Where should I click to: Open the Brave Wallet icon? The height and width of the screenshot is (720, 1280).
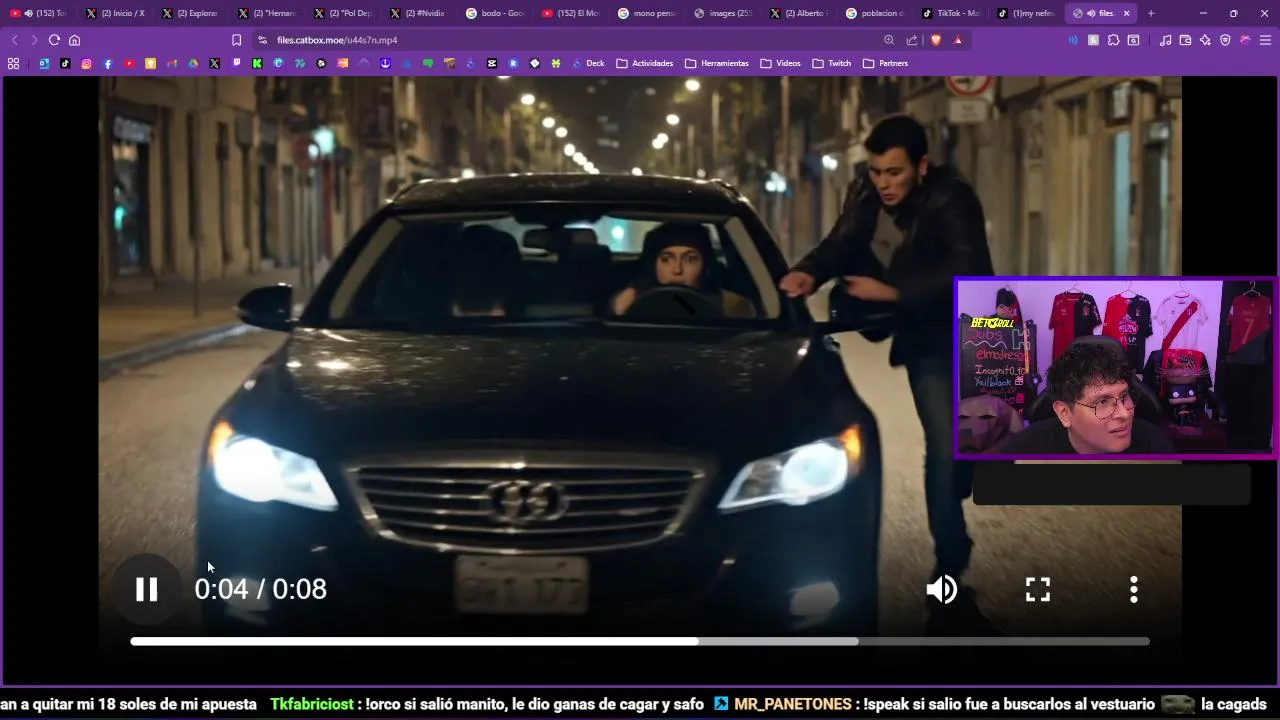(x=1185, y=40)
